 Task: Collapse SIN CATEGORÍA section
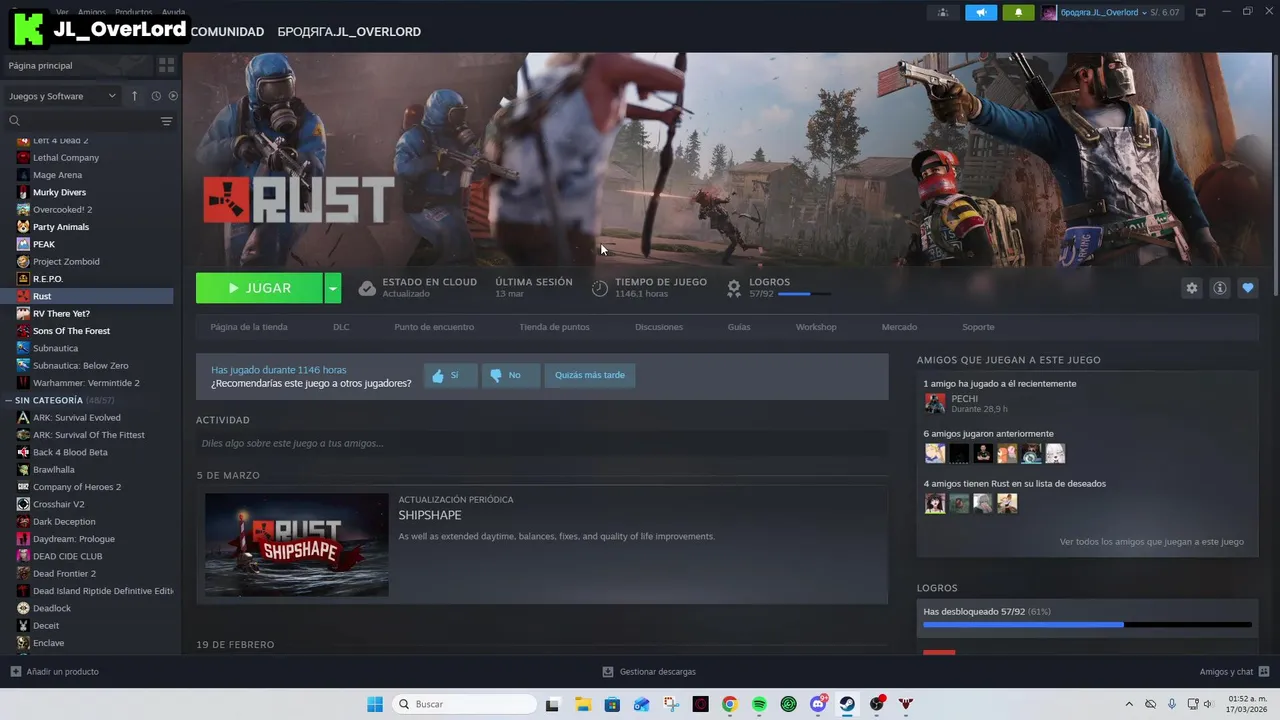(x=10, y=400)
